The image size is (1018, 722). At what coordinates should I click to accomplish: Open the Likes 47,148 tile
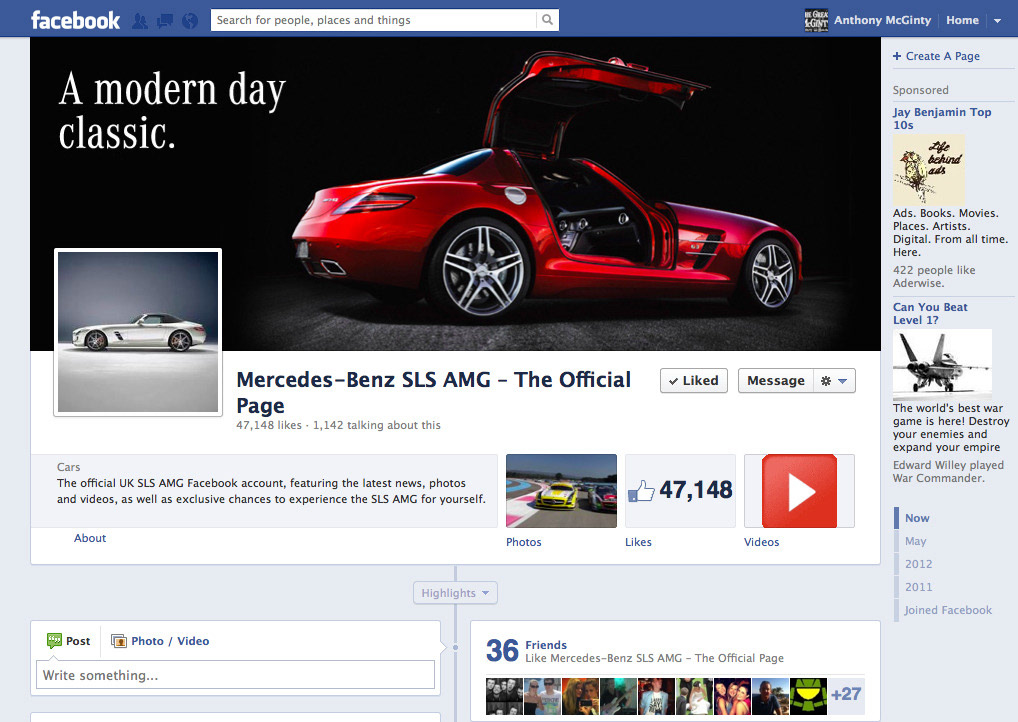click(x=680, y=490)
